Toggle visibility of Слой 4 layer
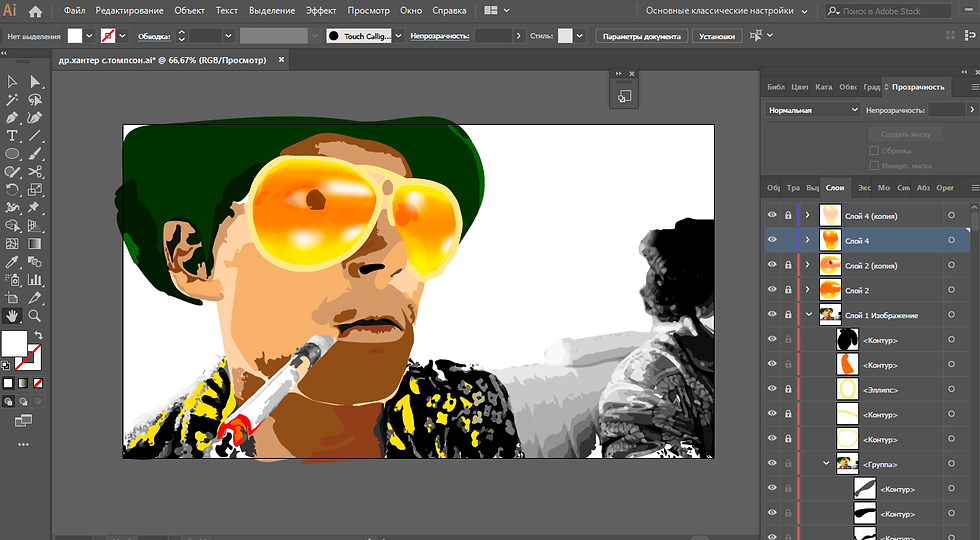This screenshot has width=980, height=540. tap(772, 240)
